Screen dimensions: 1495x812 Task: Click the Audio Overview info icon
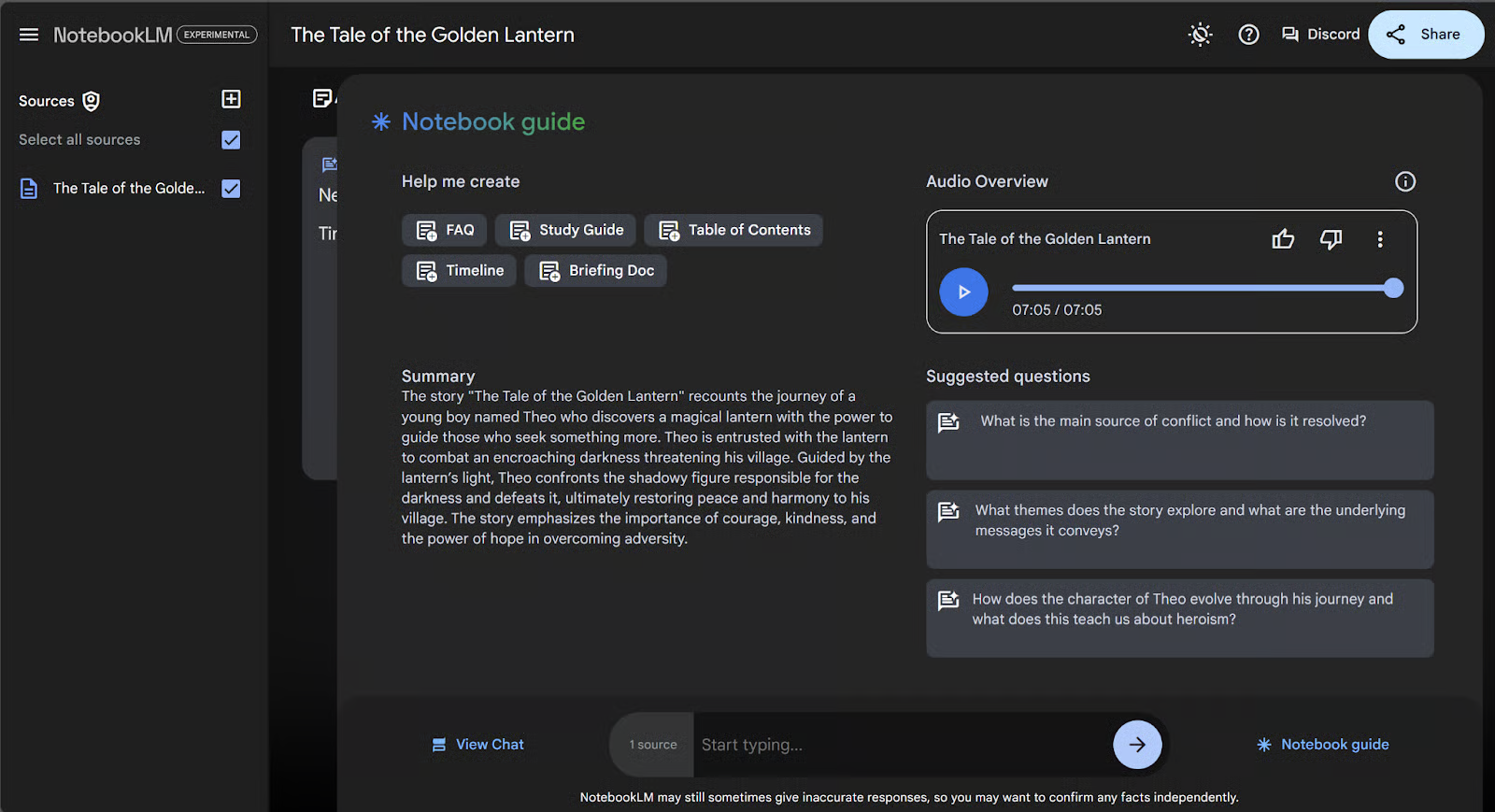point(1404,181)
